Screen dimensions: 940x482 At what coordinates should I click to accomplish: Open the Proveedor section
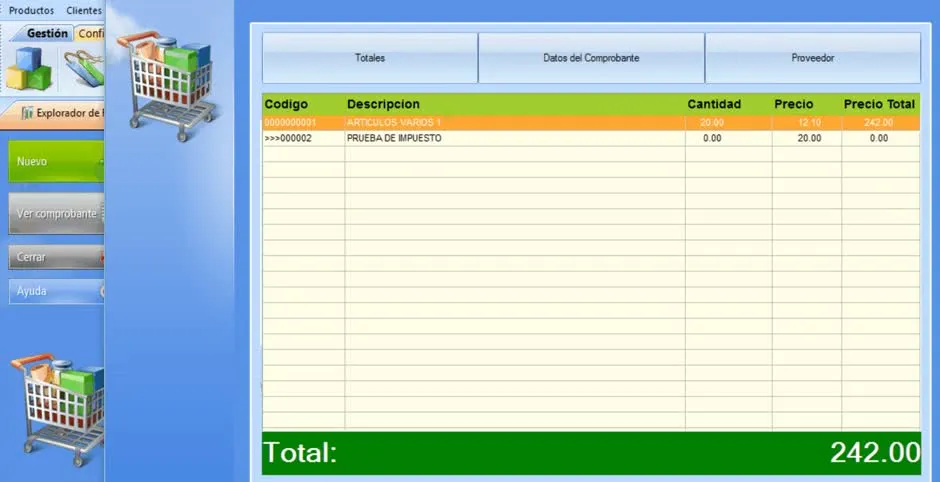[x=813, y=58]
